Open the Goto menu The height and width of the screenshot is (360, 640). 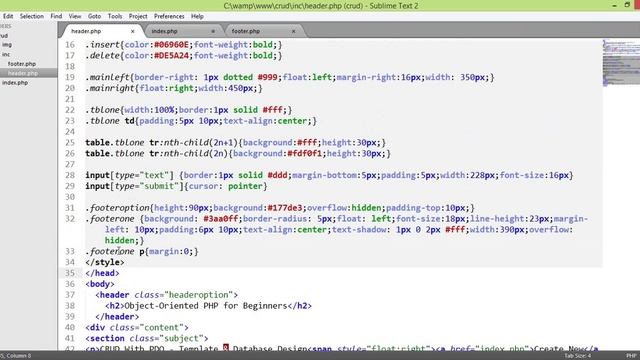(x=94, y=16)
